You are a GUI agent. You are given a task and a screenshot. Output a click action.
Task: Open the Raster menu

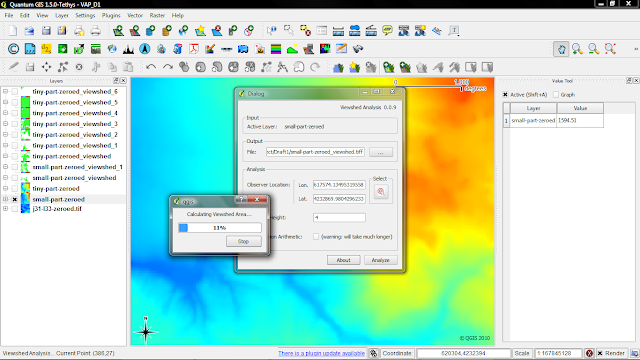click(x=157, y=16)
